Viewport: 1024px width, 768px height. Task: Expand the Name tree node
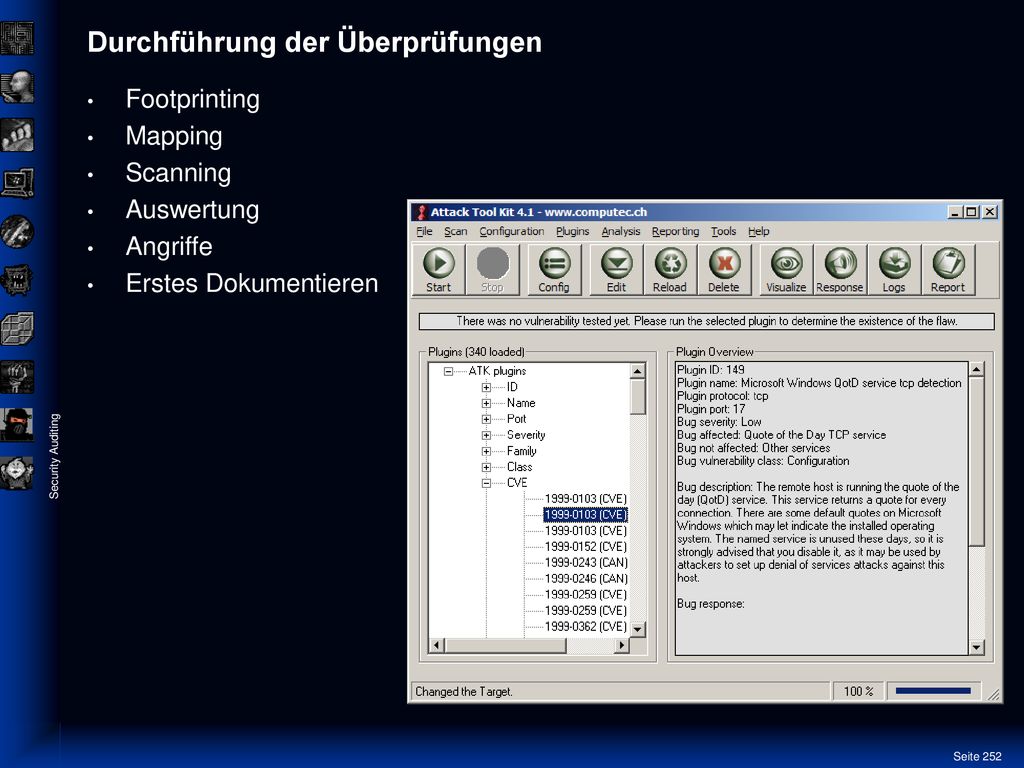(487, 404)
